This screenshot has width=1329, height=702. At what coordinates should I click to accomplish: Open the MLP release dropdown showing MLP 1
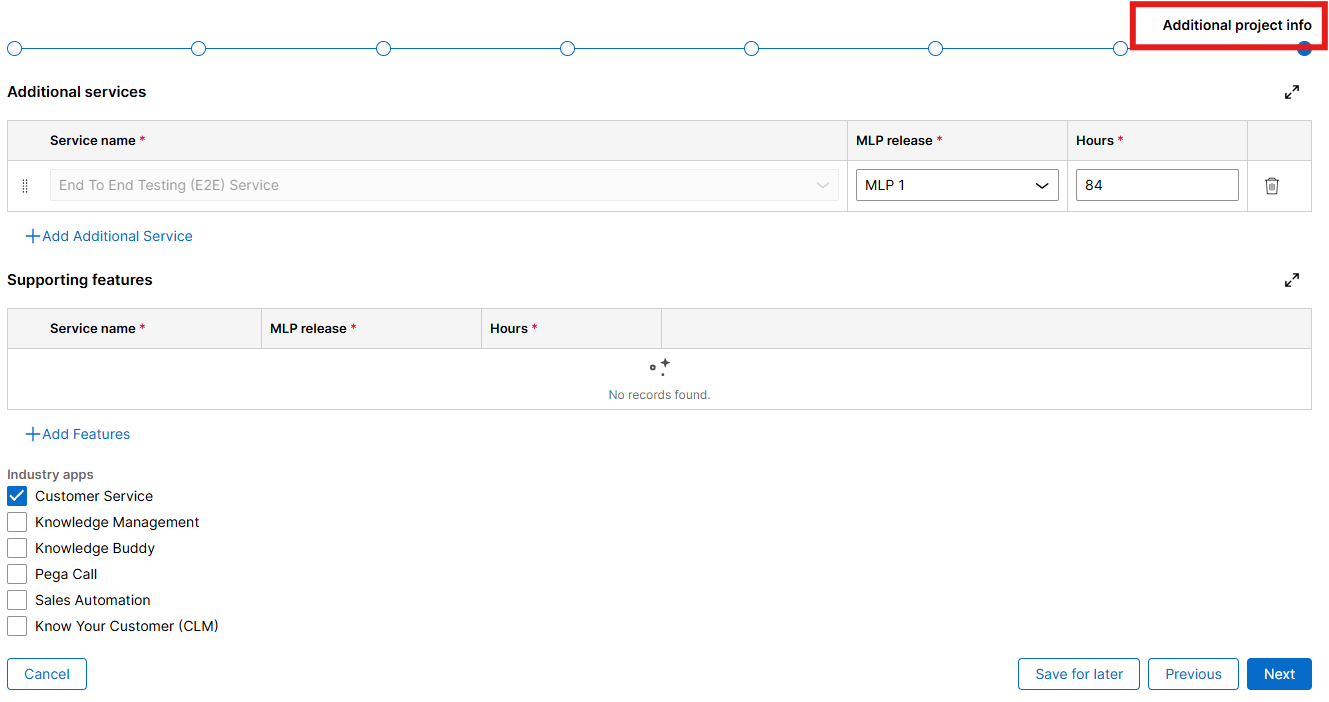click(956, 186)
